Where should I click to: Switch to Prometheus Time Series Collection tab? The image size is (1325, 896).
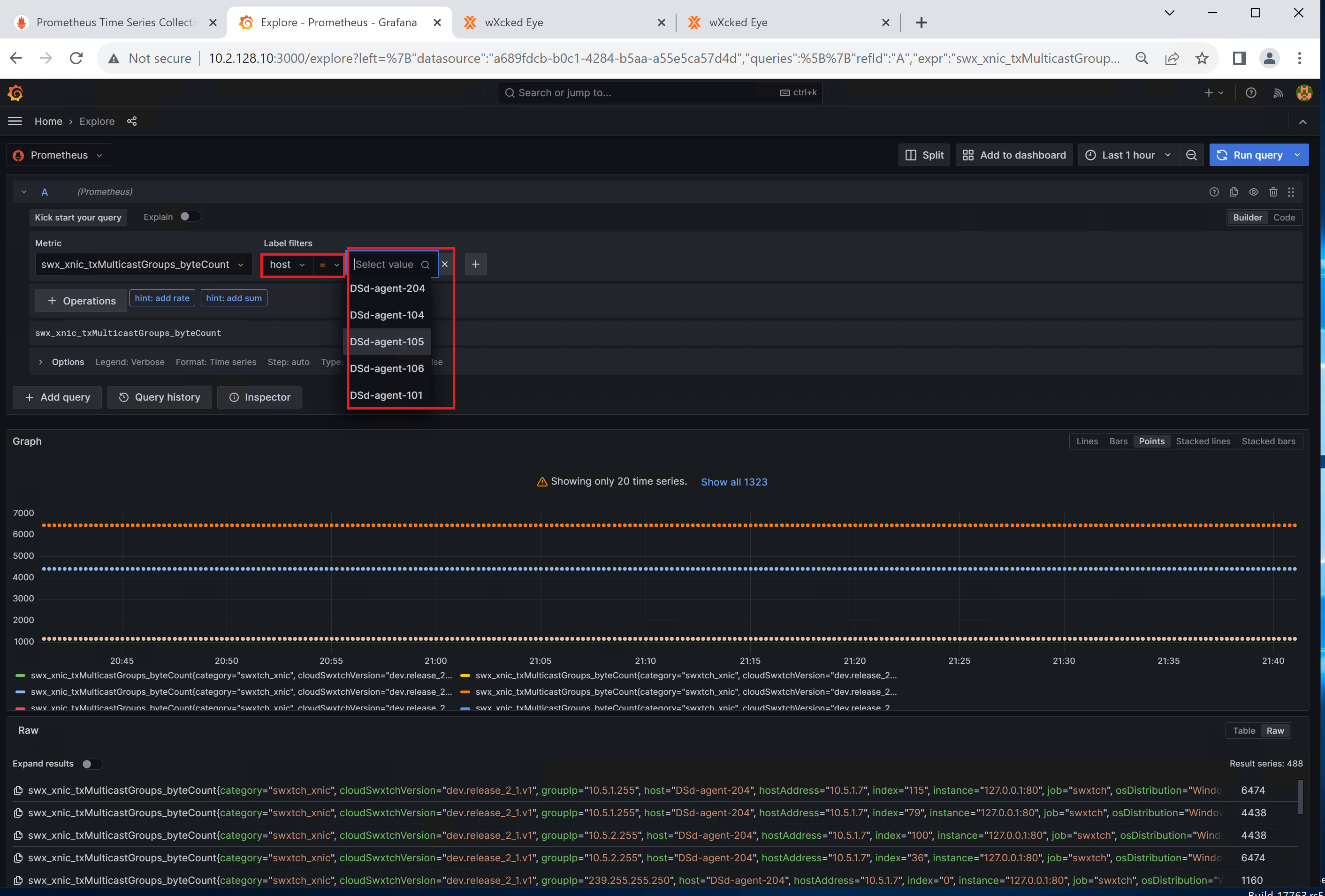(116, 22)
